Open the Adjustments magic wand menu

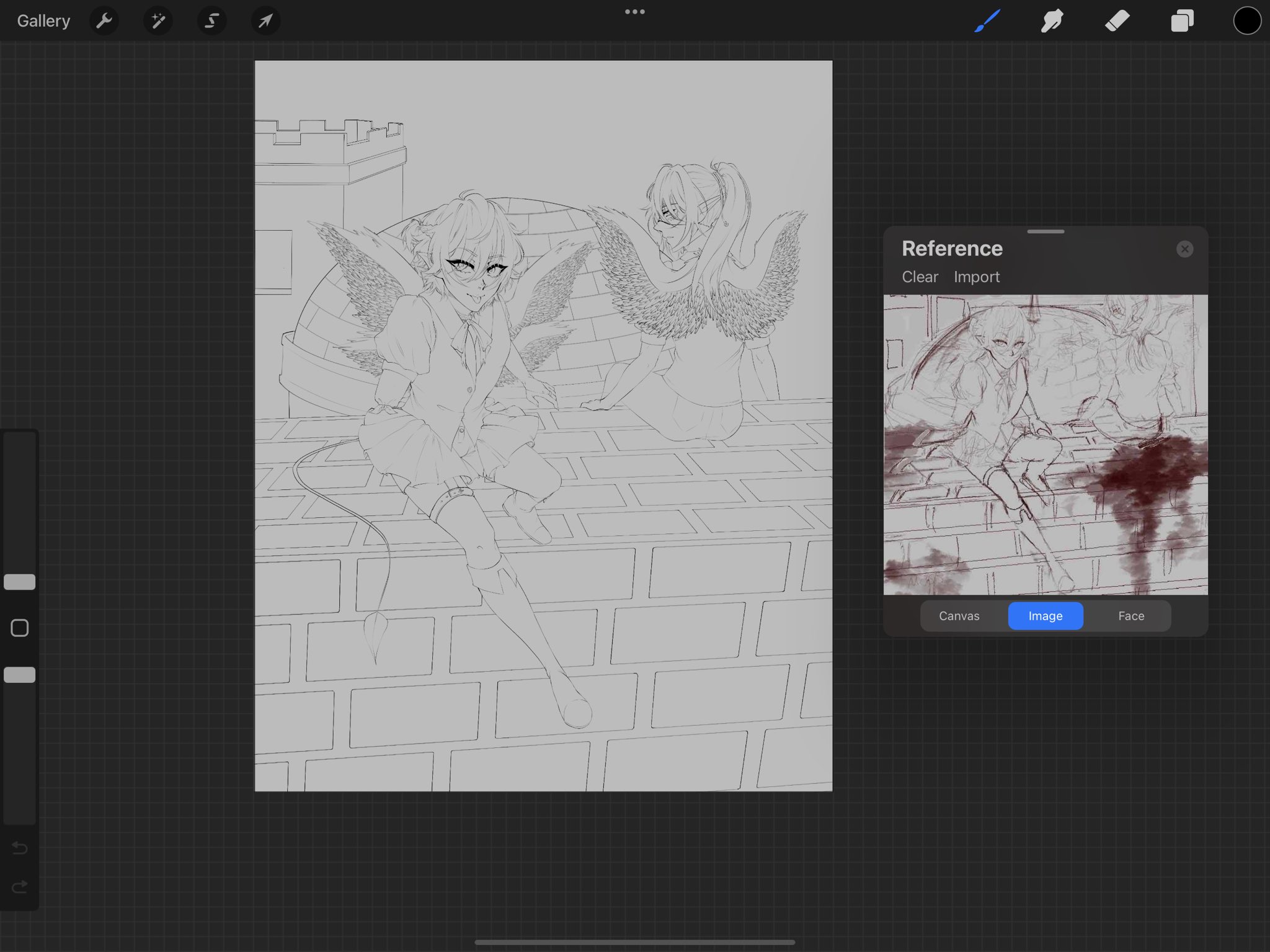(158, 21)
